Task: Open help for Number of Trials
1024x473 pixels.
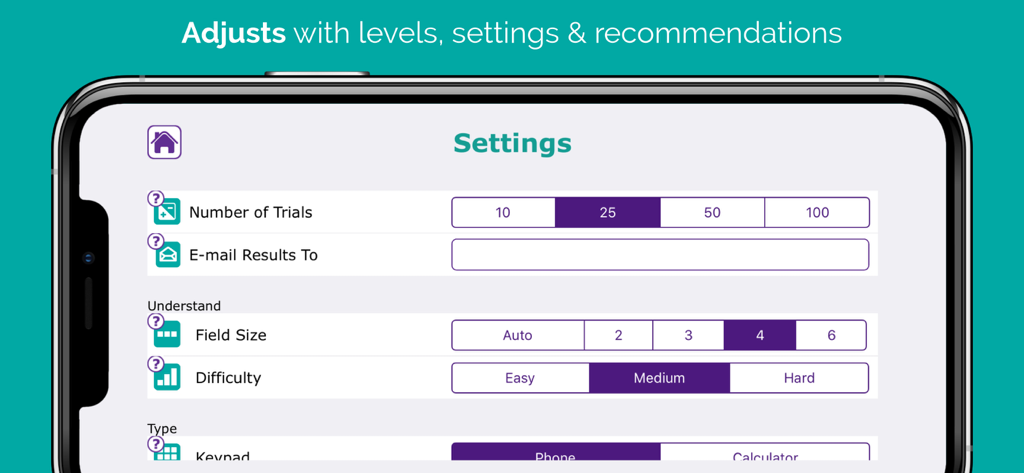Action: click(155, 198)
